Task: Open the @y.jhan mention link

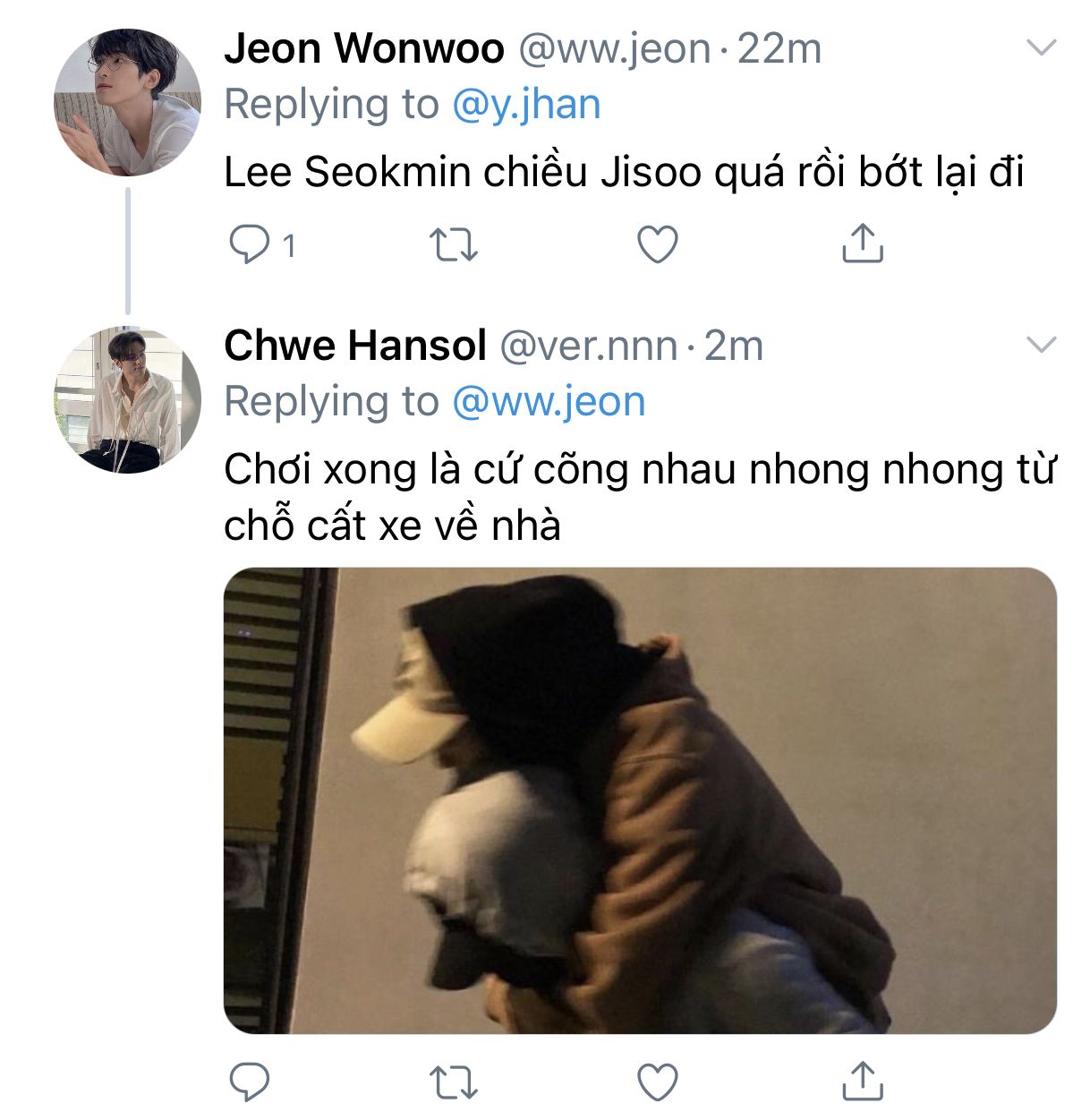Action: tap(526, 106)
